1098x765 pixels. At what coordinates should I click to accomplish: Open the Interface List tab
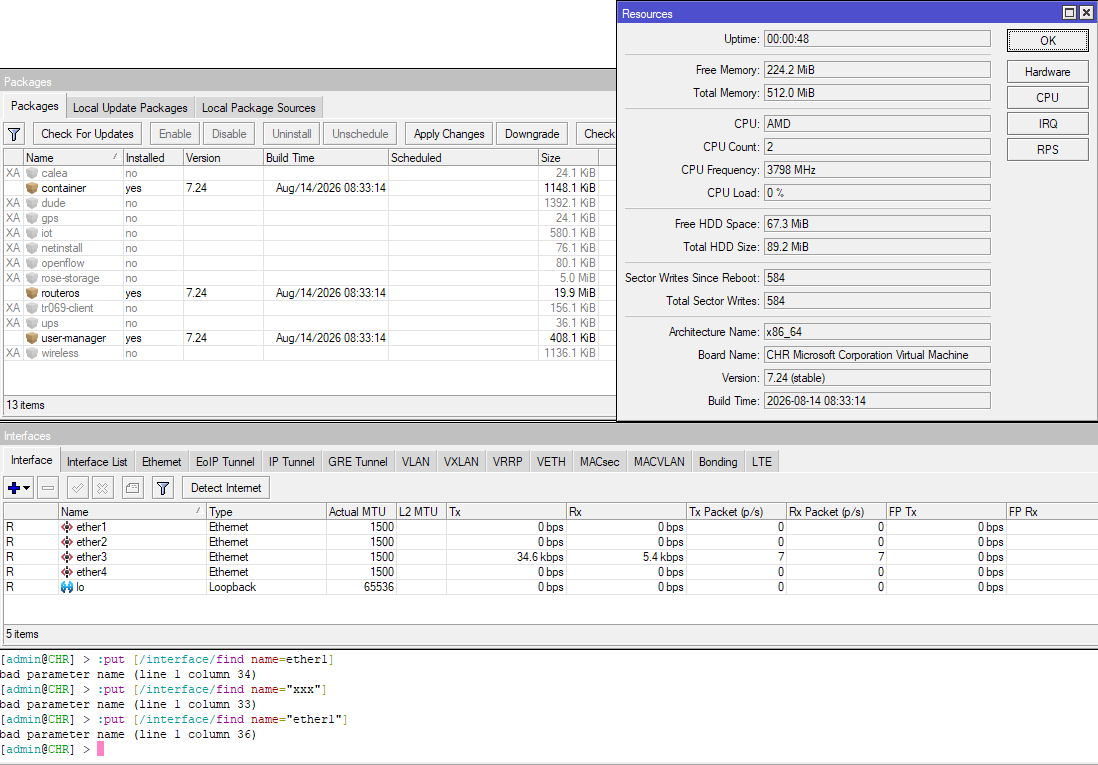pos(97,462)
